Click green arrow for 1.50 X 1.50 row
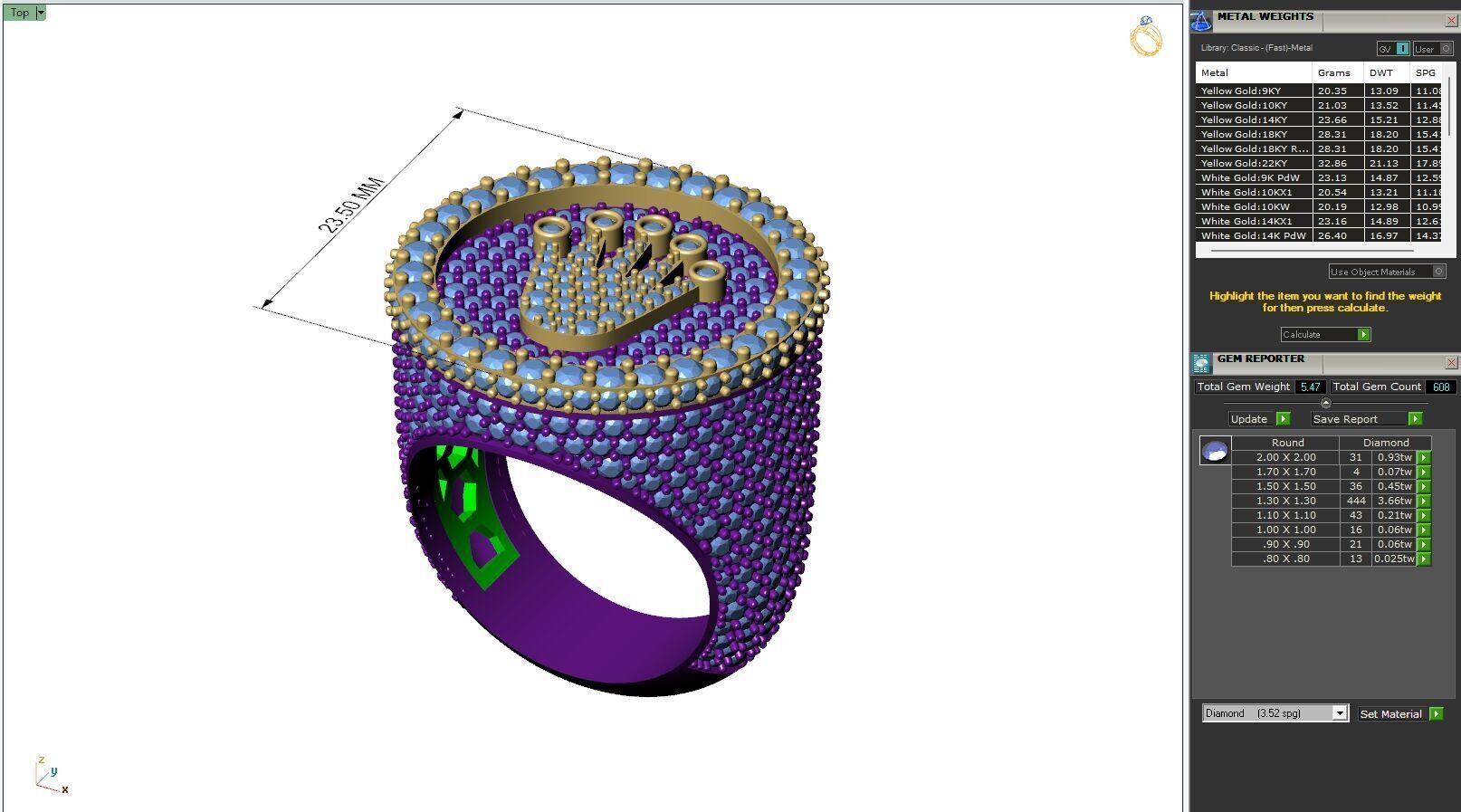Viewport: 1461px width, 812px height. pyautogui.click(x=1424, y=486)
